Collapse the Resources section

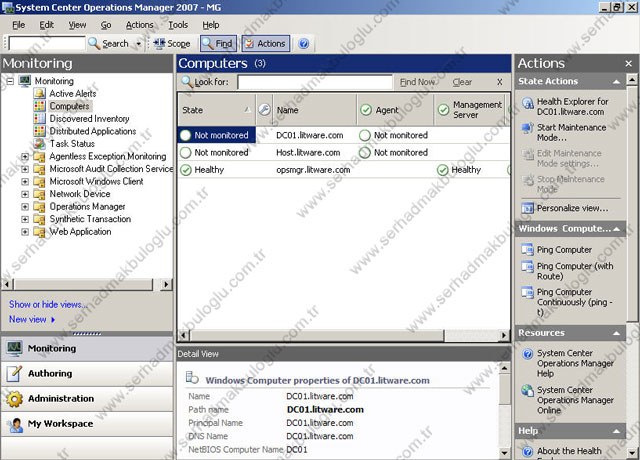point(616,333)
